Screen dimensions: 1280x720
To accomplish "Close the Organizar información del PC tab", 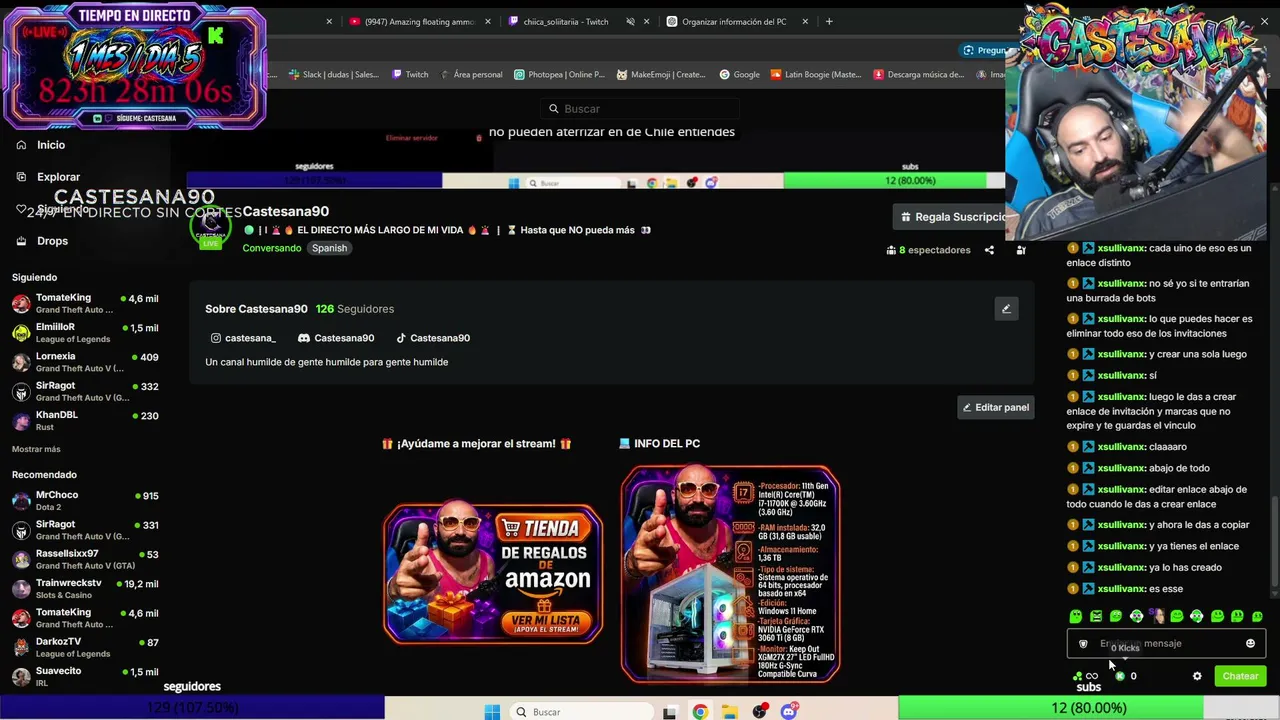I will 804,22.
